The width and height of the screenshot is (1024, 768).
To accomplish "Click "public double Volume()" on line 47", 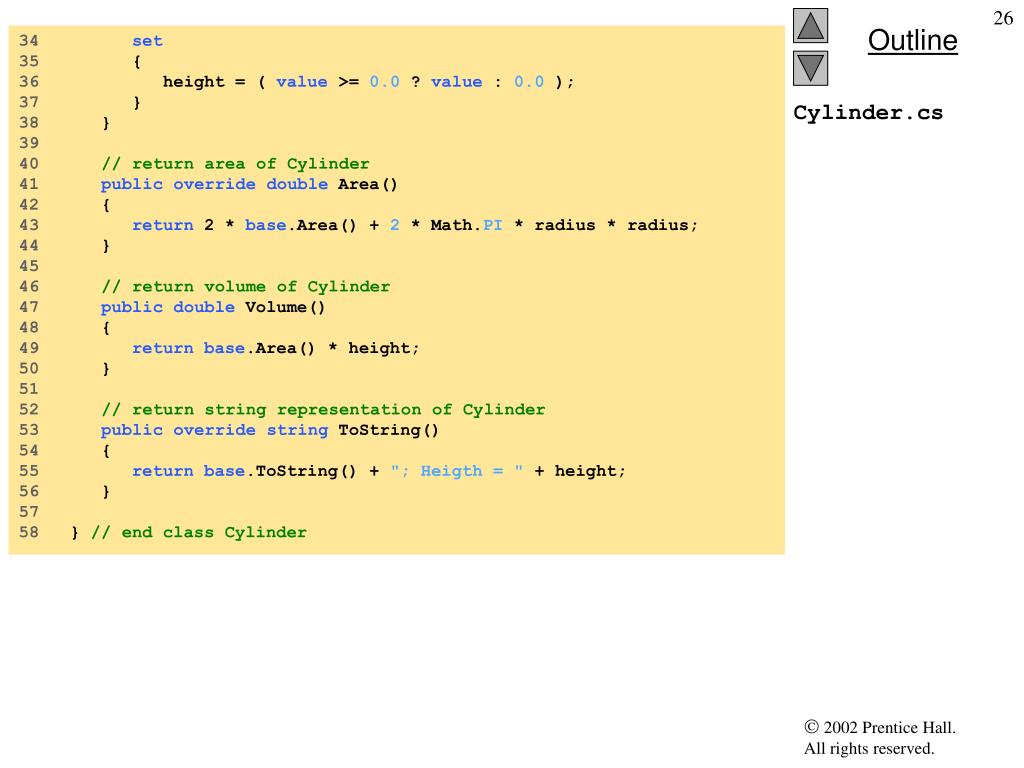I will pos(213,307).
